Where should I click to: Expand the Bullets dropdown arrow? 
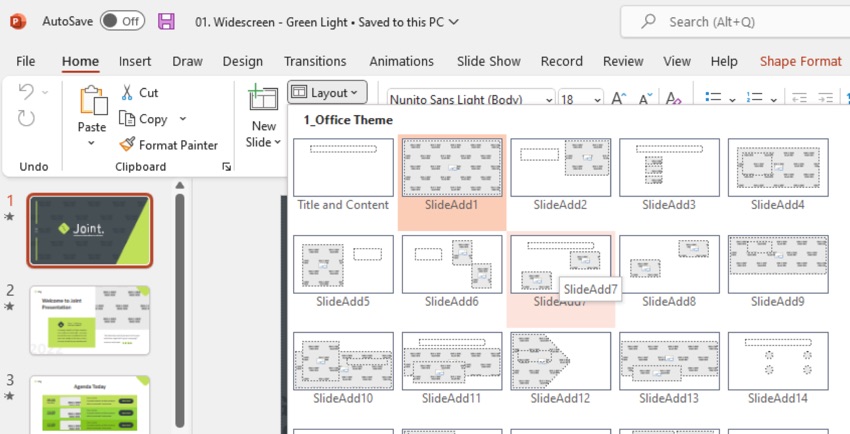tap(732, 100)
